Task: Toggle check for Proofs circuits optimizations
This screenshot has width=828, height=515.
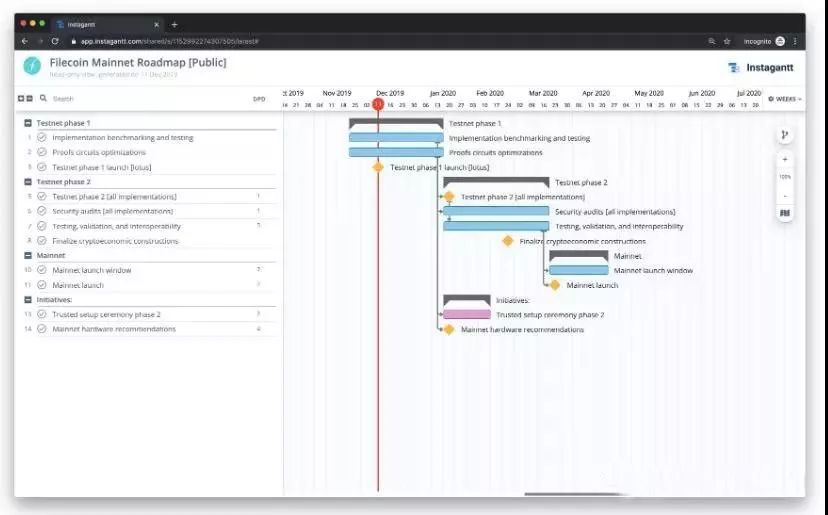Action: (x=42, y=152)
